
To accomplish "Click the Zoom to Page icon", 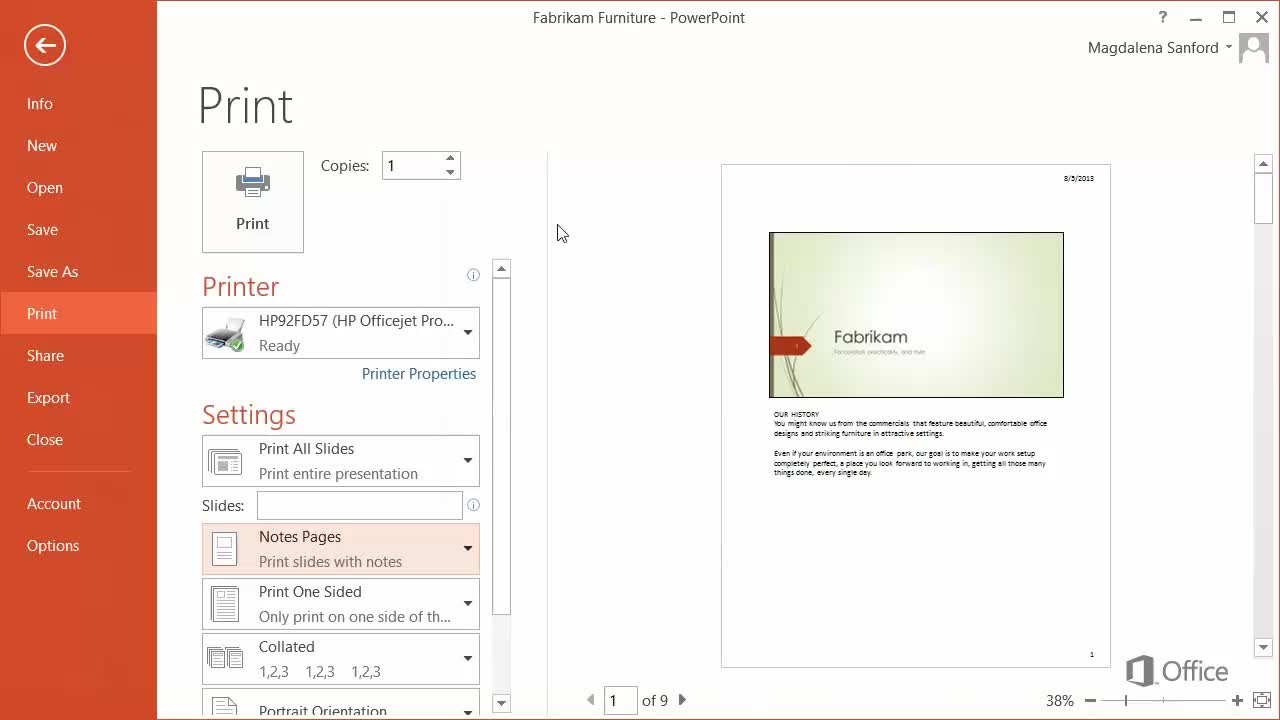I will point(1261,701).
